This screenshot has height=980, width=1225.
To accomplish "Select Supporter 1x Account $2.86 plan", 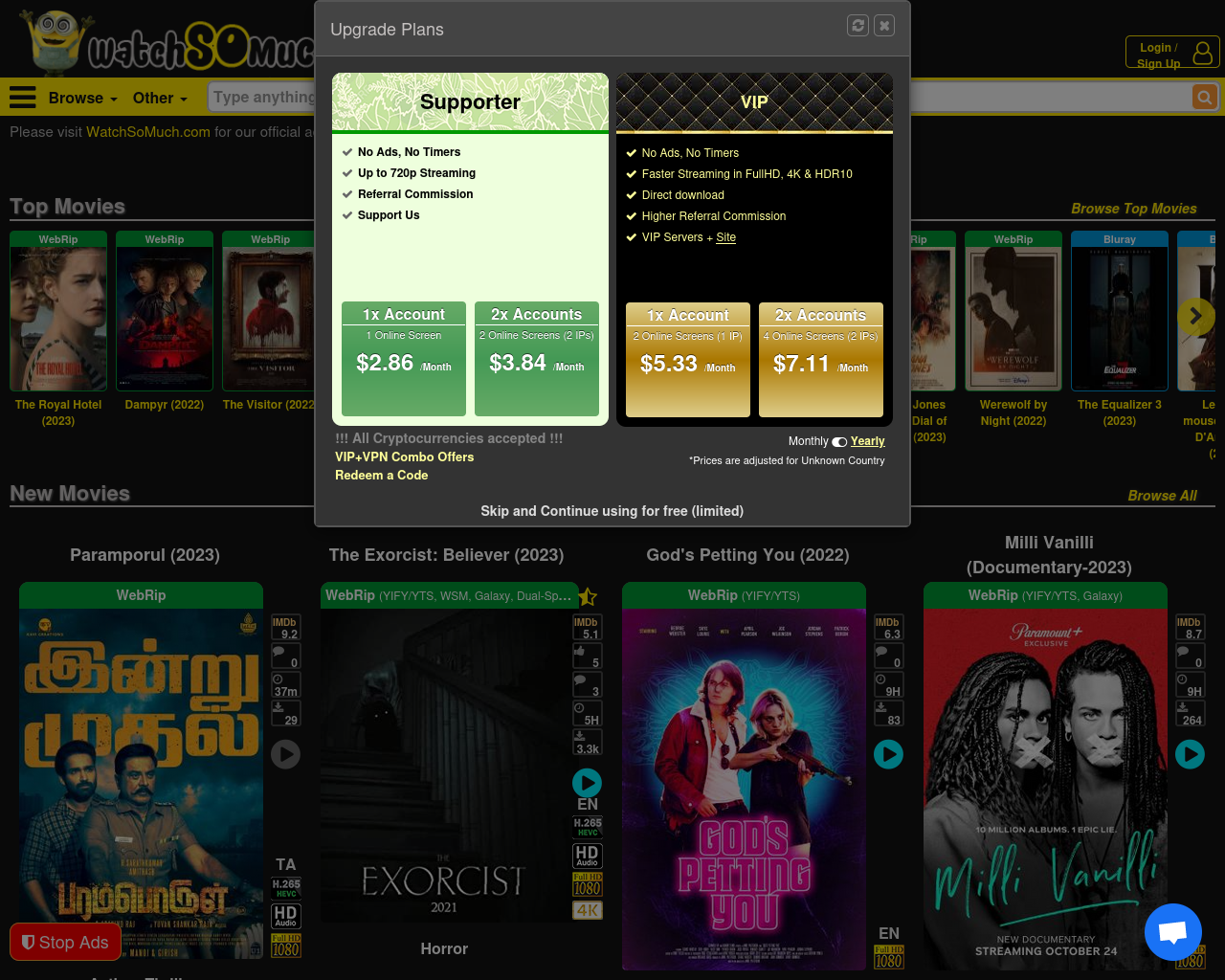I will click(x=404, y=359).
